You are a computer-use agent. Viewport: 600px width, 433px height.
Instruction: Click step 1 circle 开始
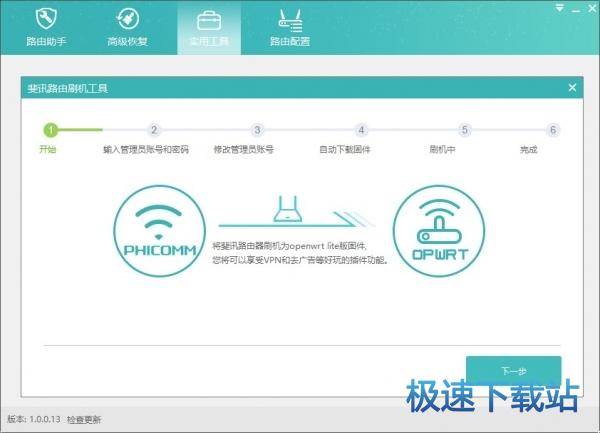click(x=51, y=130)
